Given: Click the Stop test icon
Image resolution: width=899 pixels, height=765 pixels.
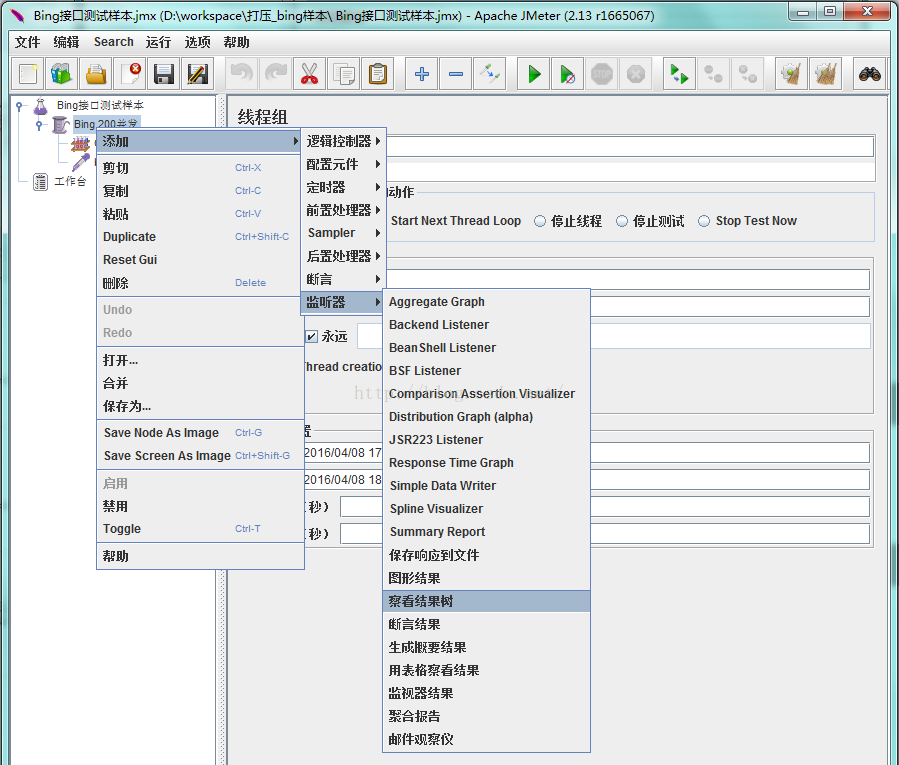Looking at the screenshot, I should pyautogui.click(x=601, y=74).
